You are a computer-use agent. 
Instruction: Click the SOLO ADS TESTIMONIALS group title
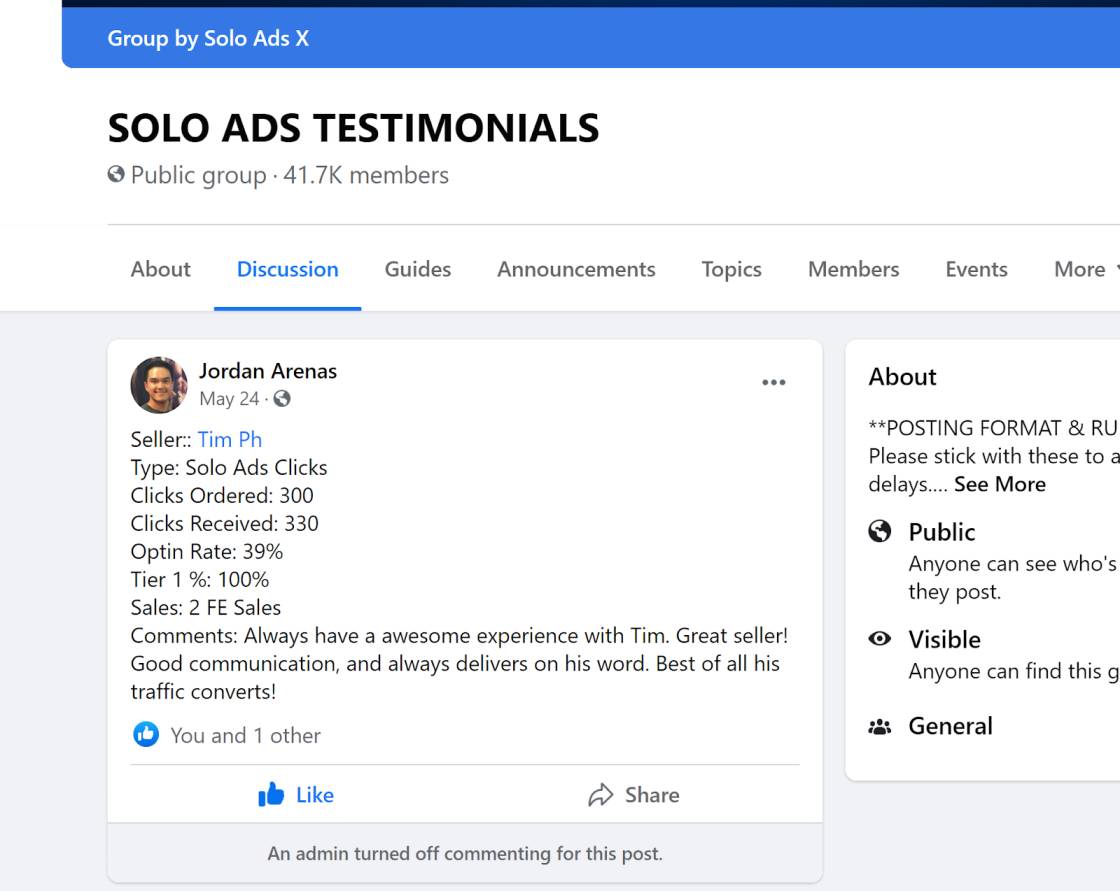(354, 128)
